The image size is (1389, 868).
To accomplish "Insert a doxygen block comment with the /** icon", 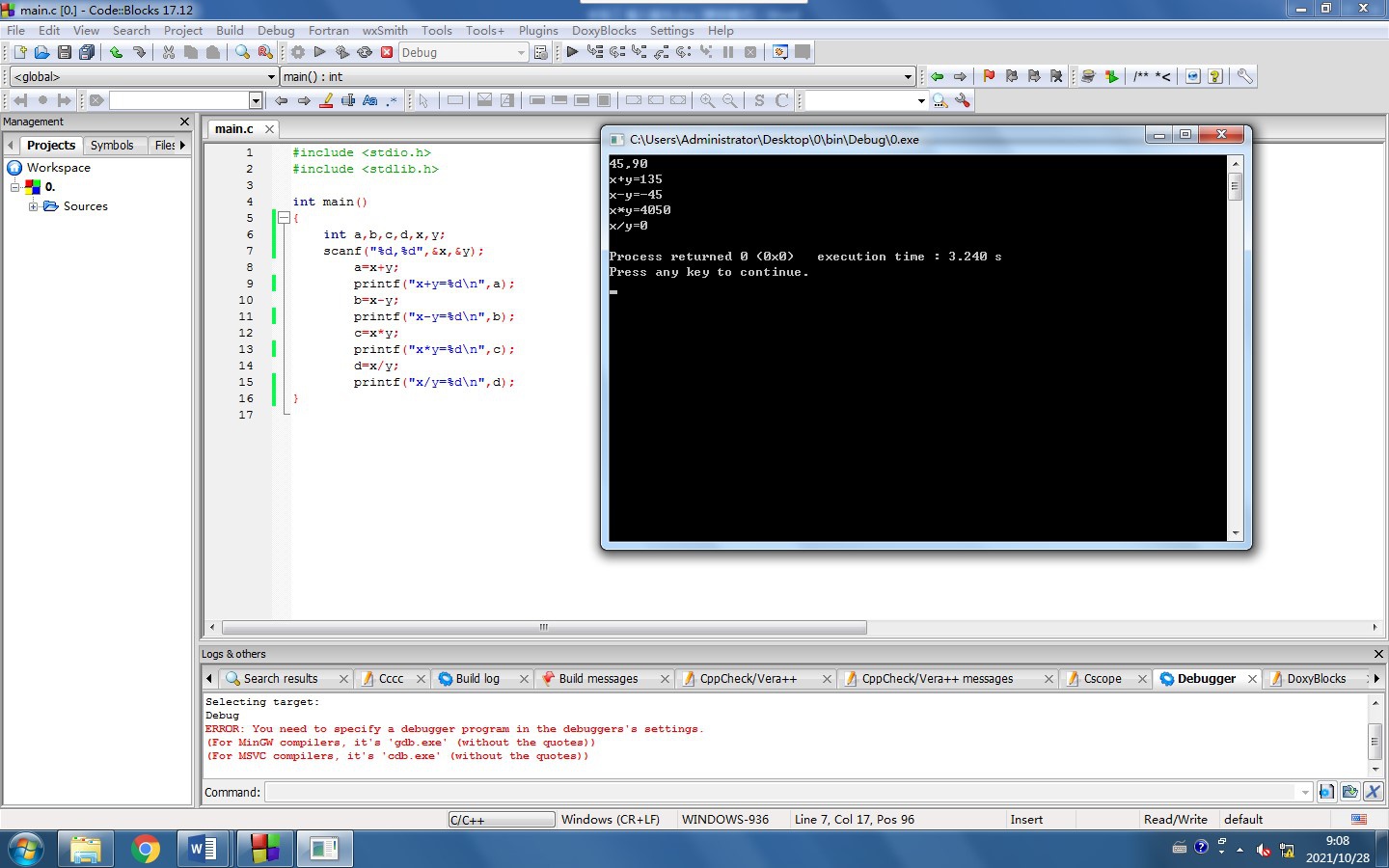I will tap(1141, 76).
